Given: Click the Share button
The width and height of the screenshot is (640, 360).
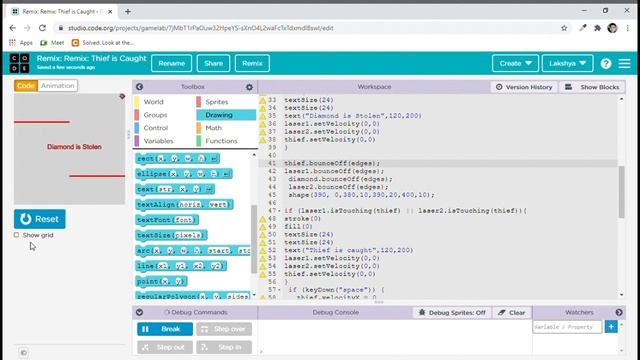Looking at the screenshot, I should (x=213, y=63).
